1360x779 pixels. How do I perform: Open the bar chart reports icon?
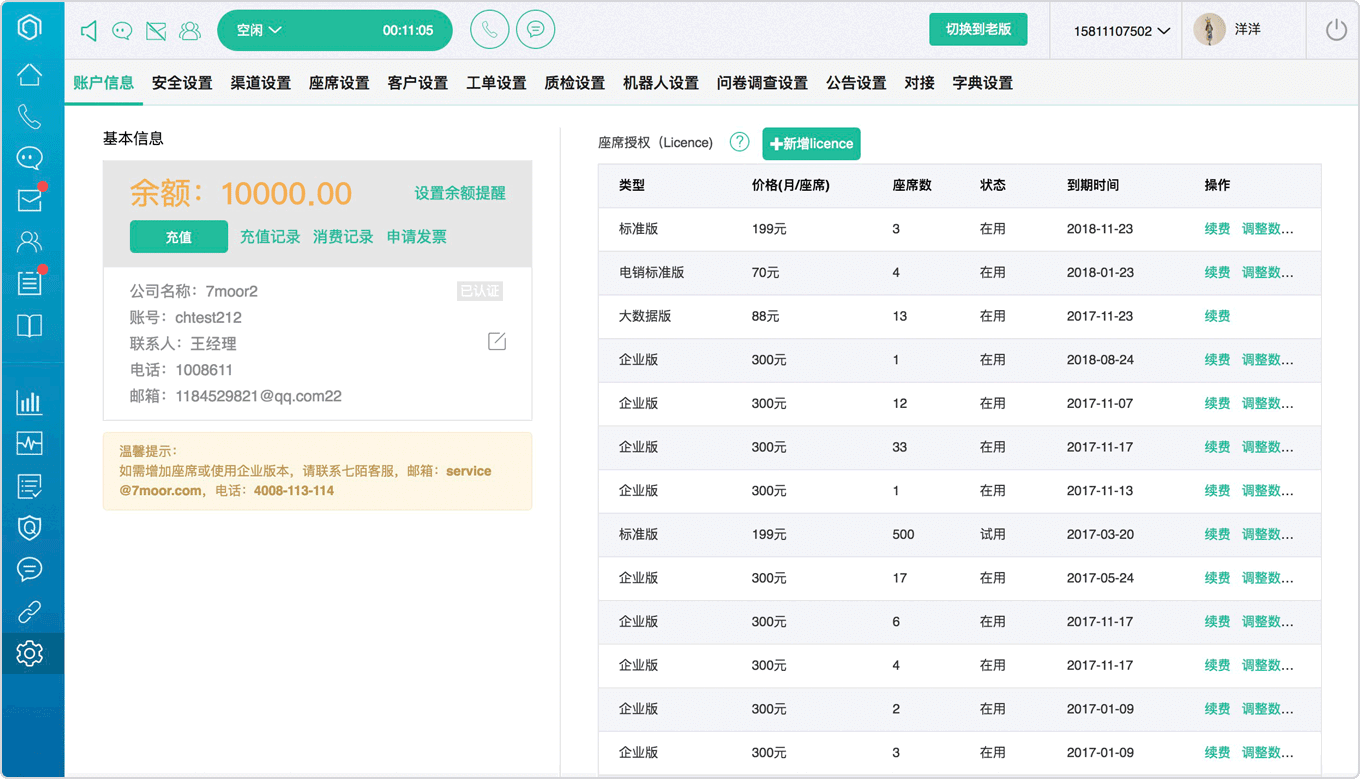pos(30,403)
